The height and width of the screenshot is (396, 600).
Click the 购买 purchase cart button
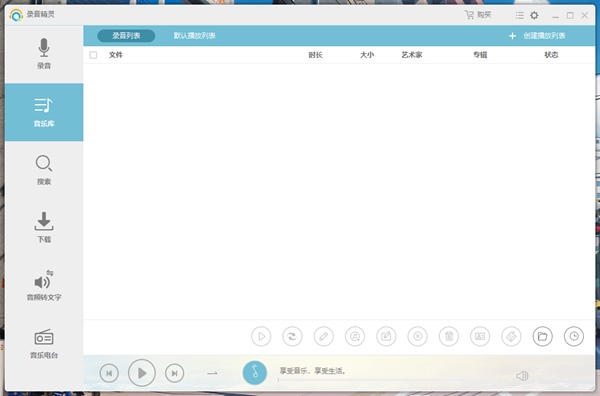(478, 15)
